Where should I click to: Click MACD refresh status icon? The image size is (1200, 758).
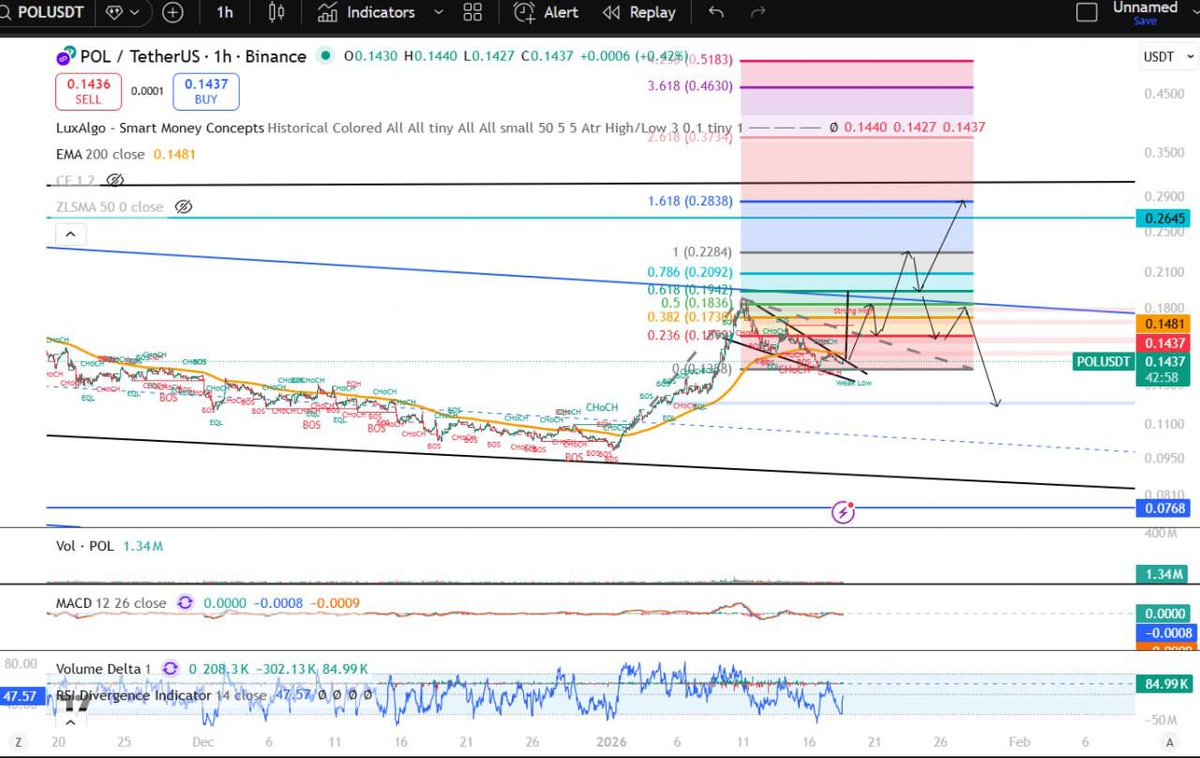click(185, 603)
